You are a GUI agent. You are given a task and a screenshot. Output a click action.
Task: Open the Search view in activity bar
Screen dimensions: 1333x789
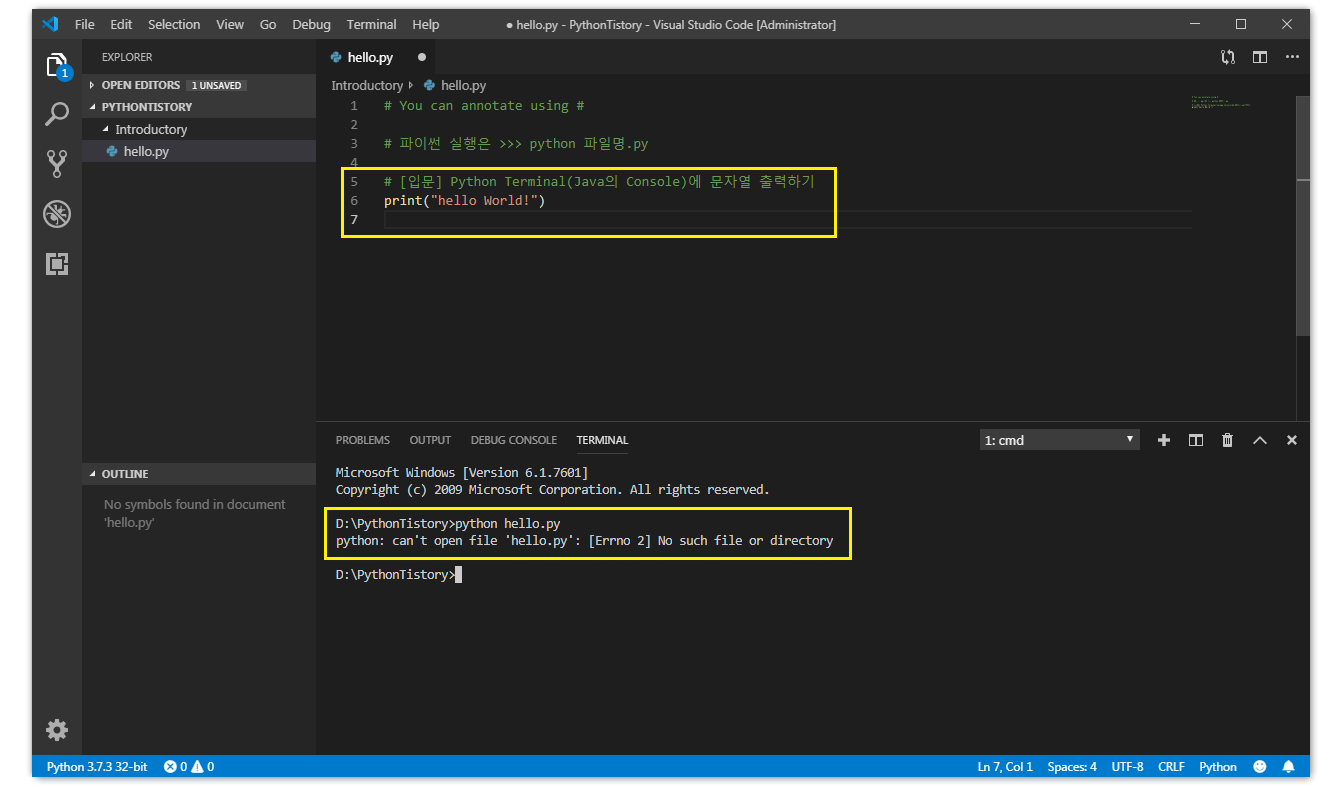tap(57, 114)
